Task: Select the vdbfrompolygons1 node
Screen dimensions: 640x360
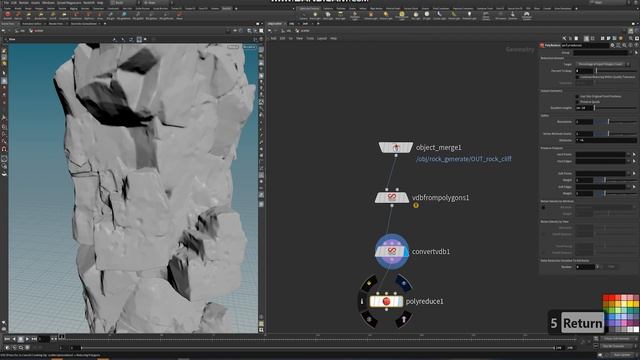Action: click(392, 198)
